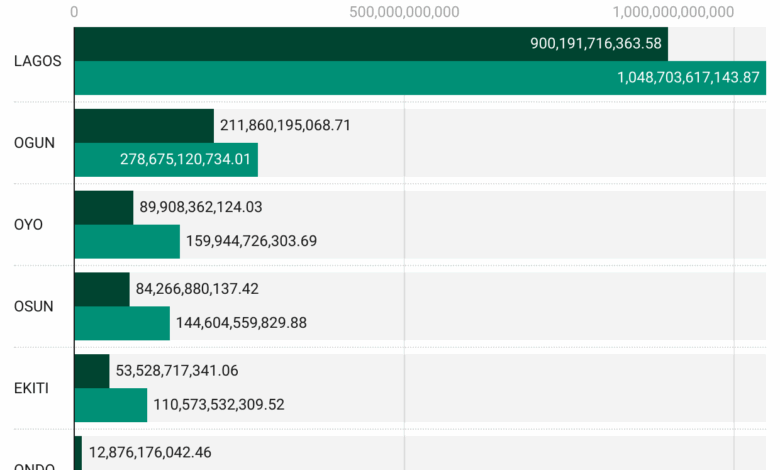Click the dark green OSUN bar
The image size is (780, 470).
(x=102, y=289)
